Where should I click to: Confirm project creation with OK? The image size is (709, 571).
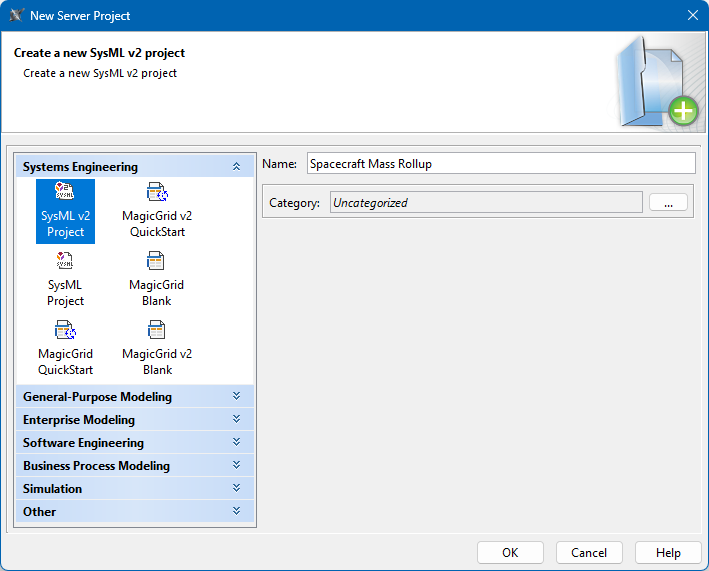[510, 553]
